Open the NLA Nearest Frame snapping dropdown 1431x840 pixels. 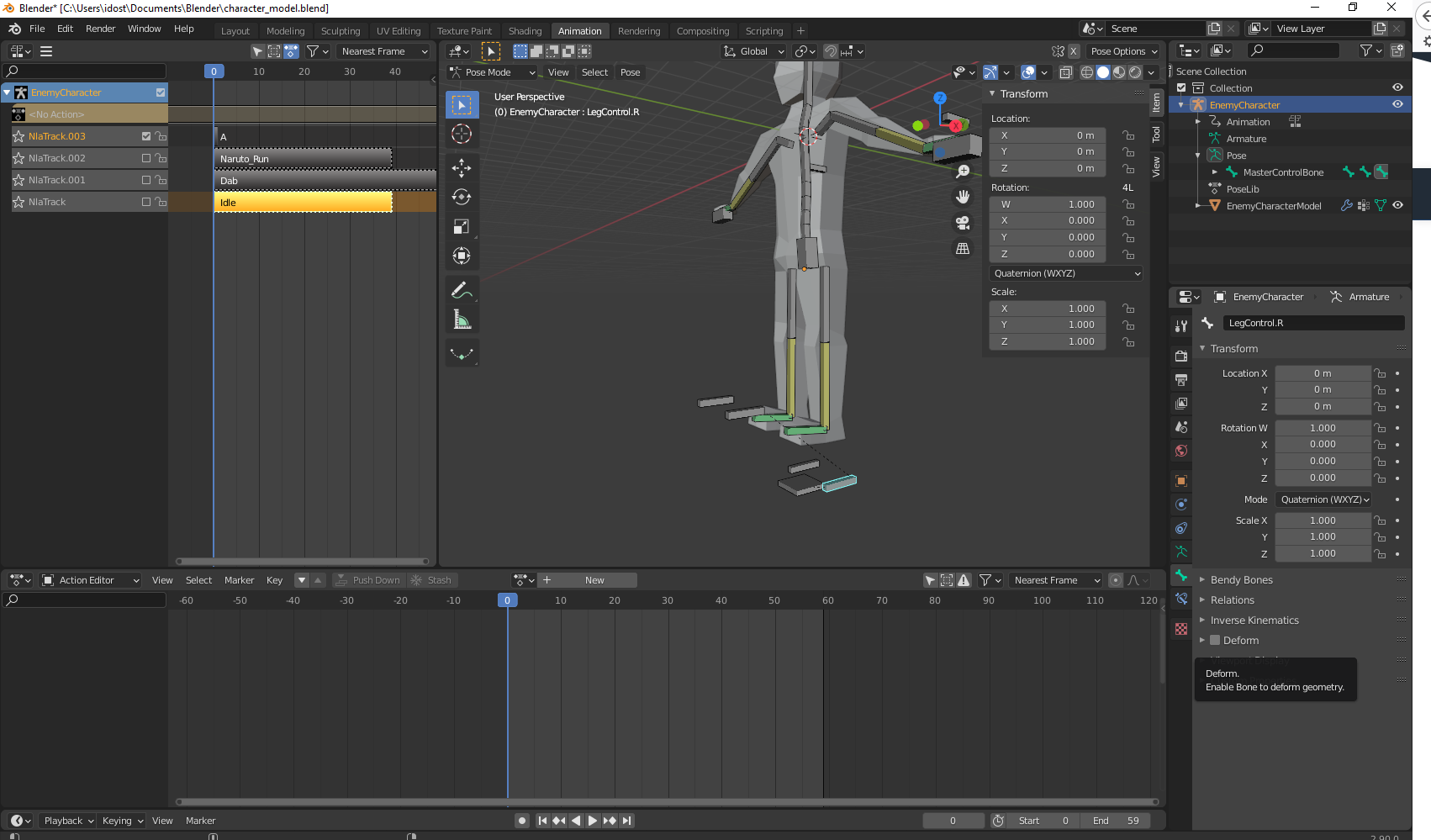click(383, 51)
